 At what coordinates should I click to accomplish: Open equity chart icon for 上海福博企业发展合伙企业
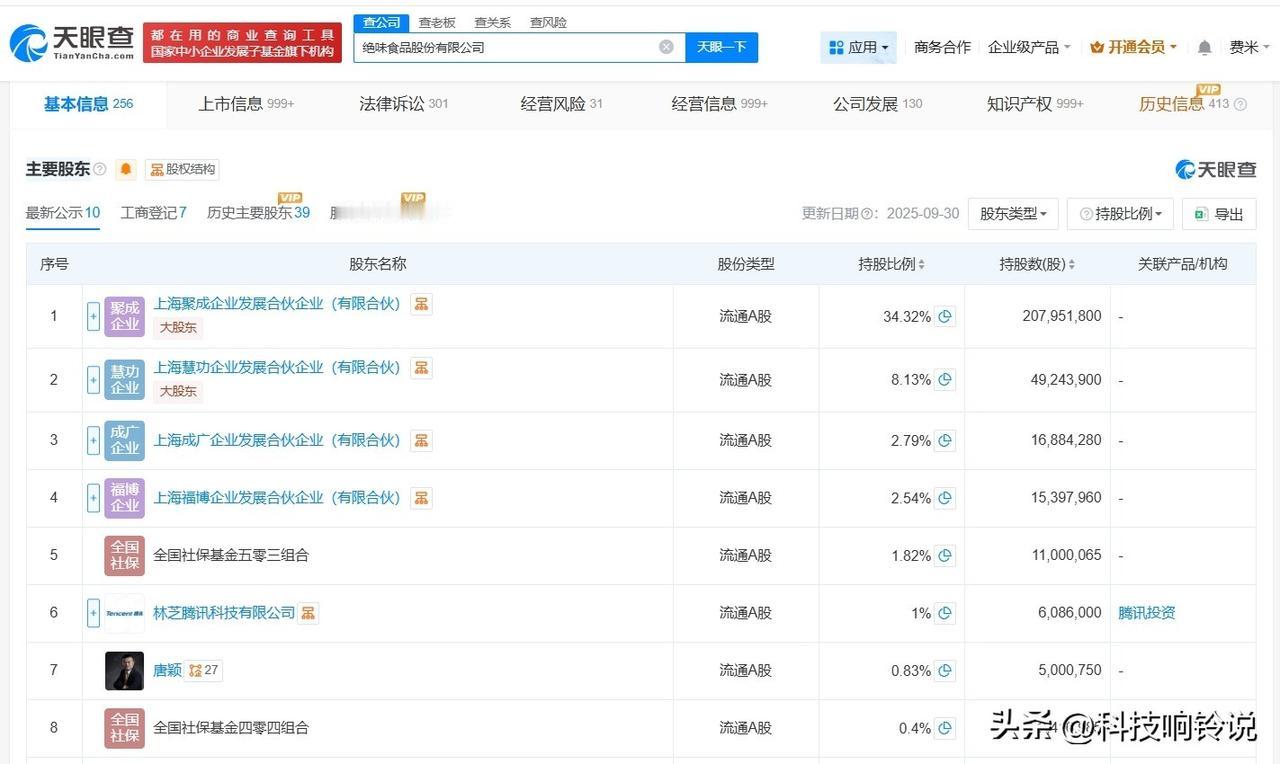422,498
